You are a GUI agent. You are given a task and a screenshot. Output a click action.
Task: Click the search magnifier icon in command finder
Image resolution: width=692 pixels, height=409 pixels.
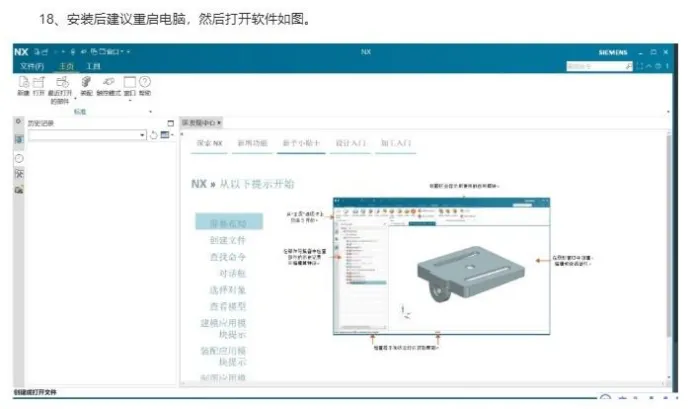click(628, 66)
